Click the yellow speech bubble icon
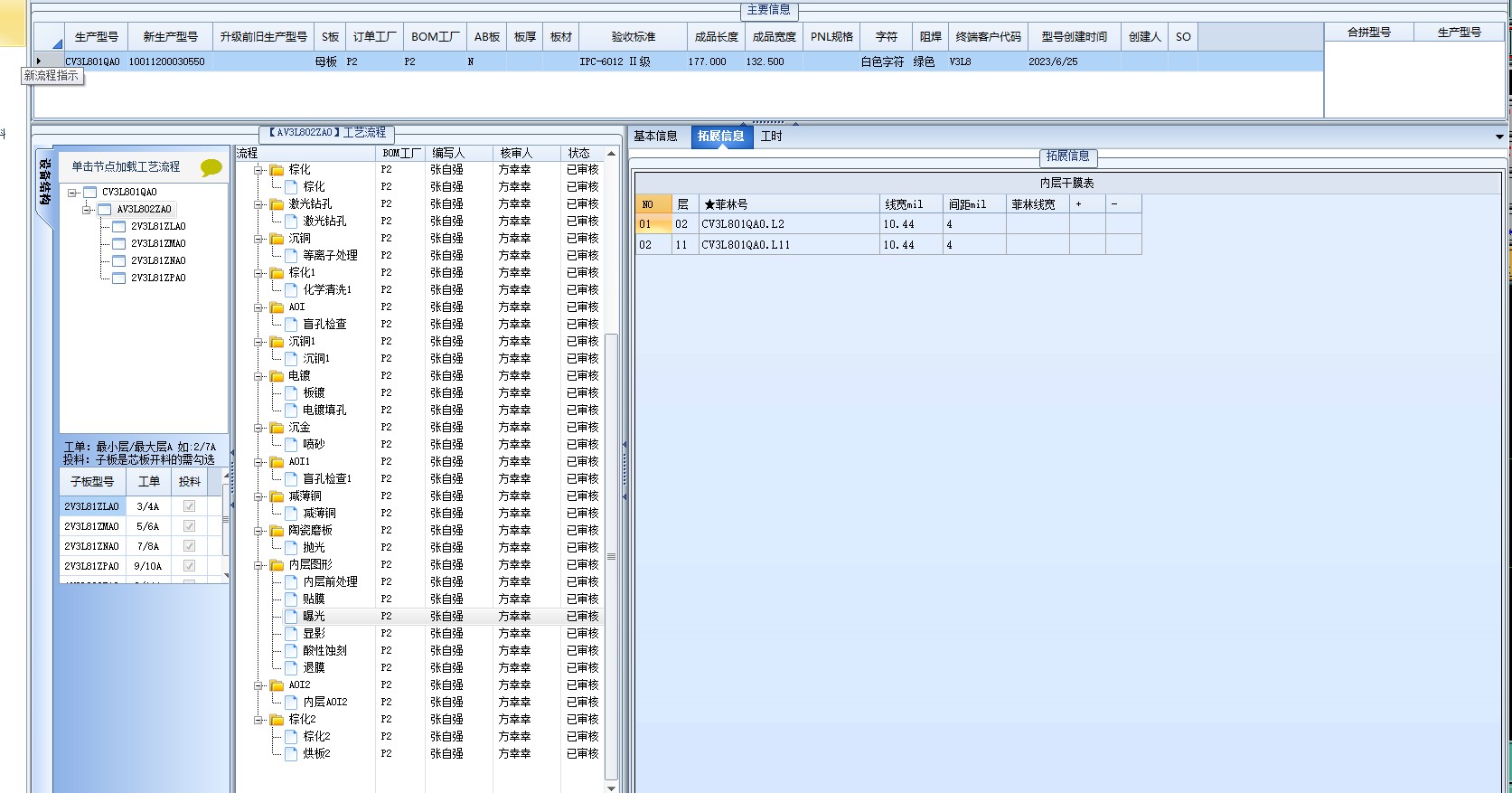The image size is (1512, 793). coord(211,167)
